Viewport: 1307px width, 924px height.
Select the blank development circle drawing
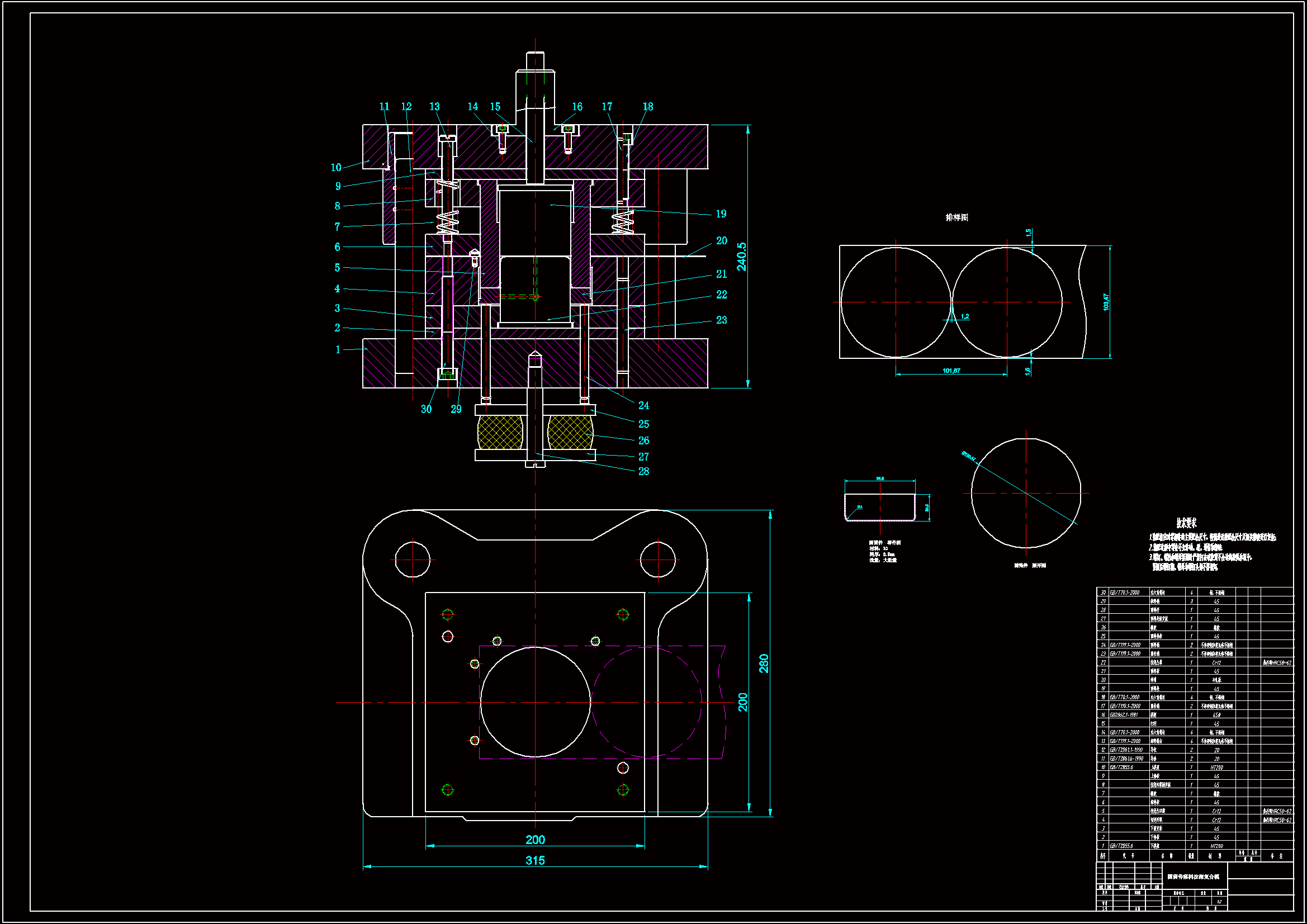pyautogui.click(x=1026, y=493)
